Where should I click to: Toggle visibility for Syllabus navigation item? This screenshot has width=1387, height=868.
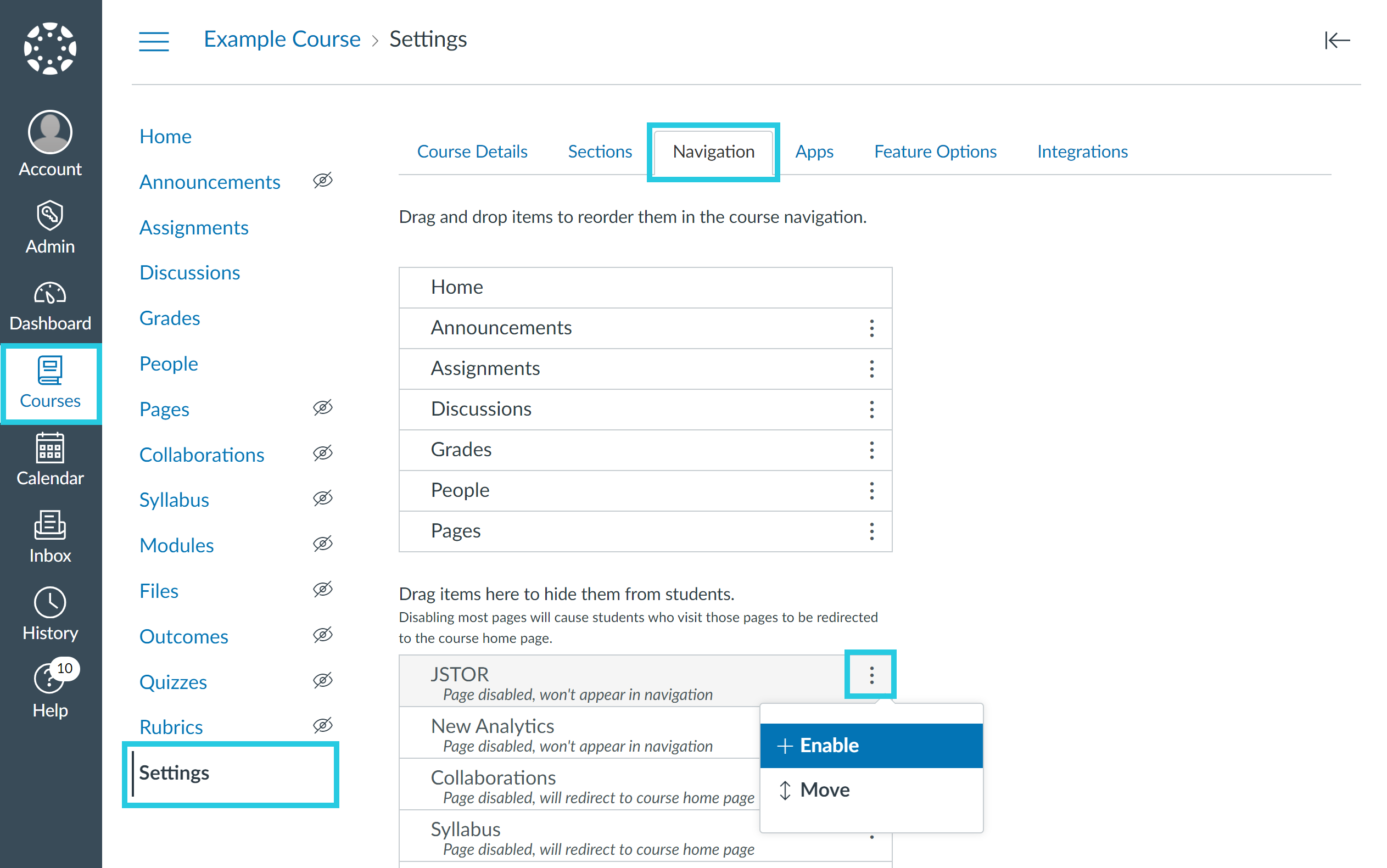324,499
